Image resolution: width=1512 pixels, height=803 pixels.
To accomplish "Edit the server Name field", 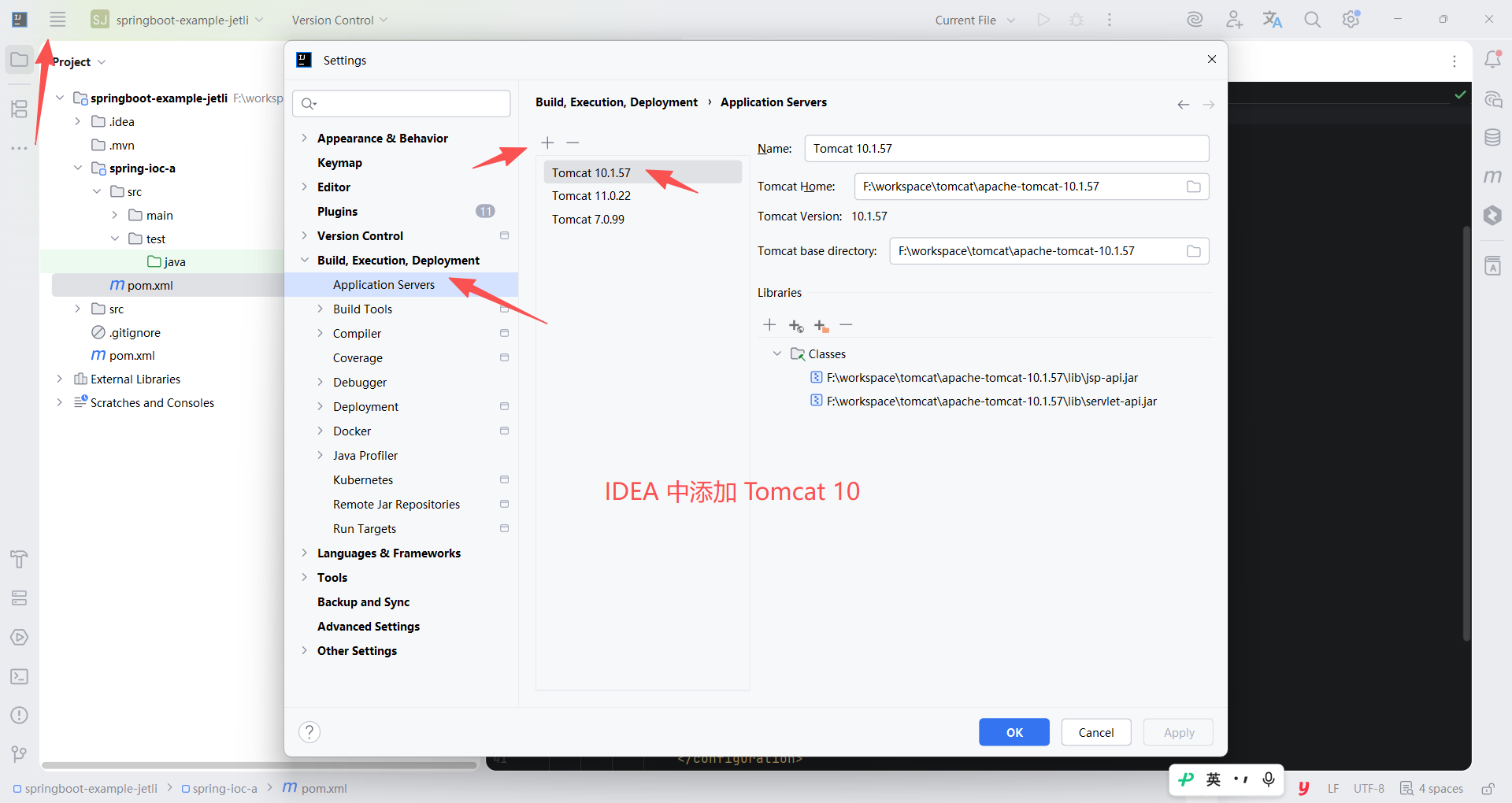I will [x=1006, y=149].
